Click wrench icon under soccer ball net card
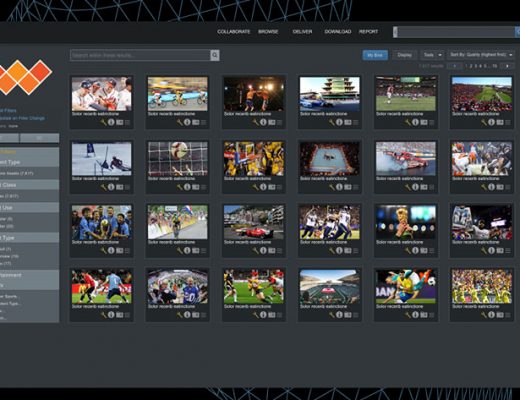The width and height of the screenshot is (520, 400). coord(180,187)
